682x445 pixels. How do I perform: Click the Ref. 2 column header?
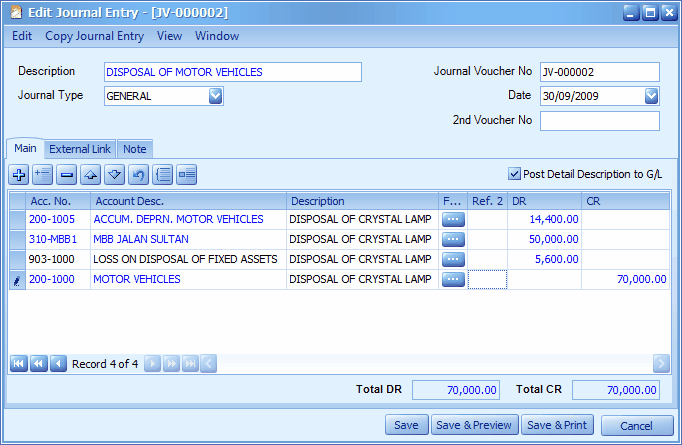coord(487,201)
